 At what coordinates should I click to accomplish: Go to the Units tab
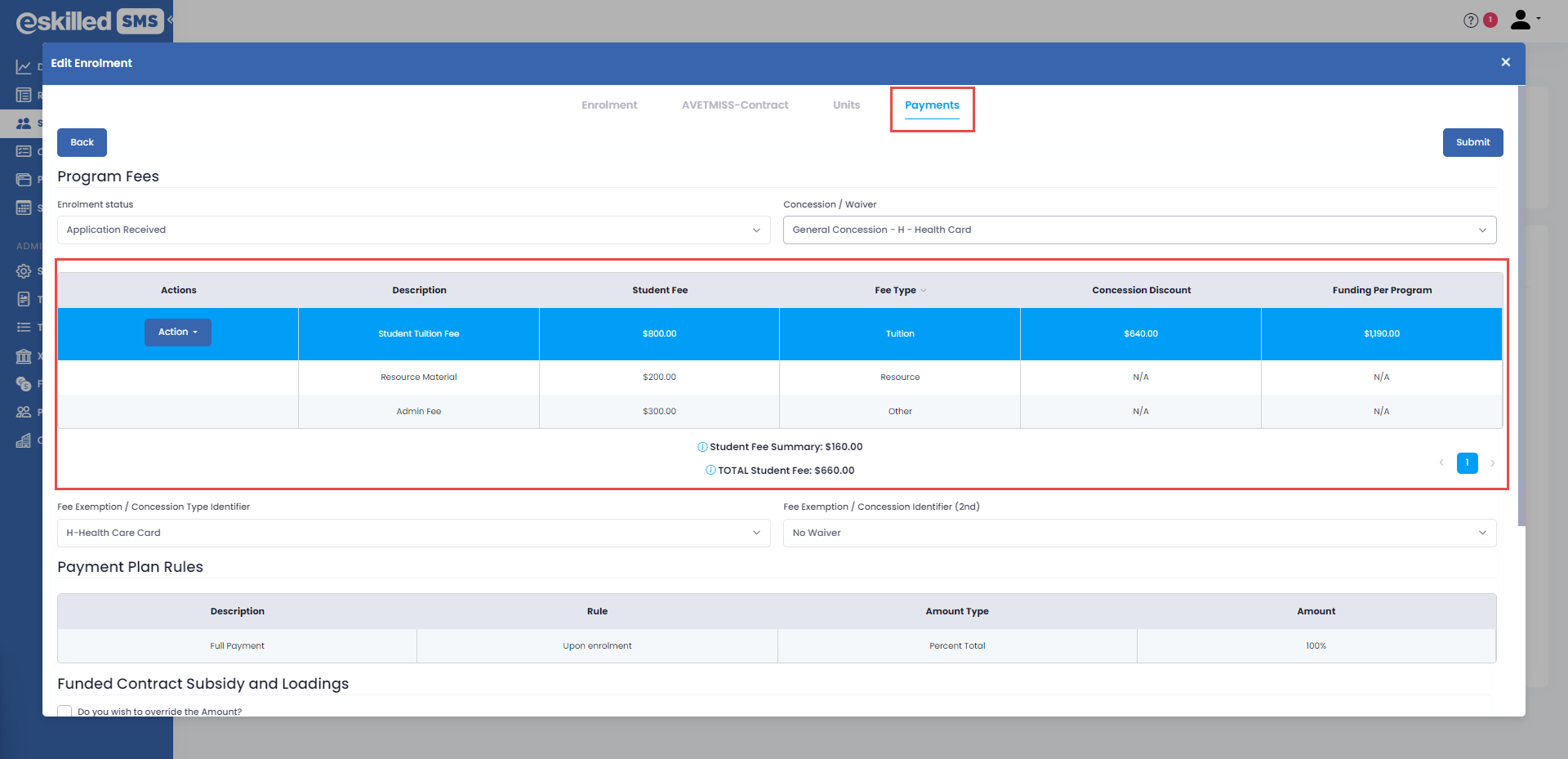click(846, 105)
